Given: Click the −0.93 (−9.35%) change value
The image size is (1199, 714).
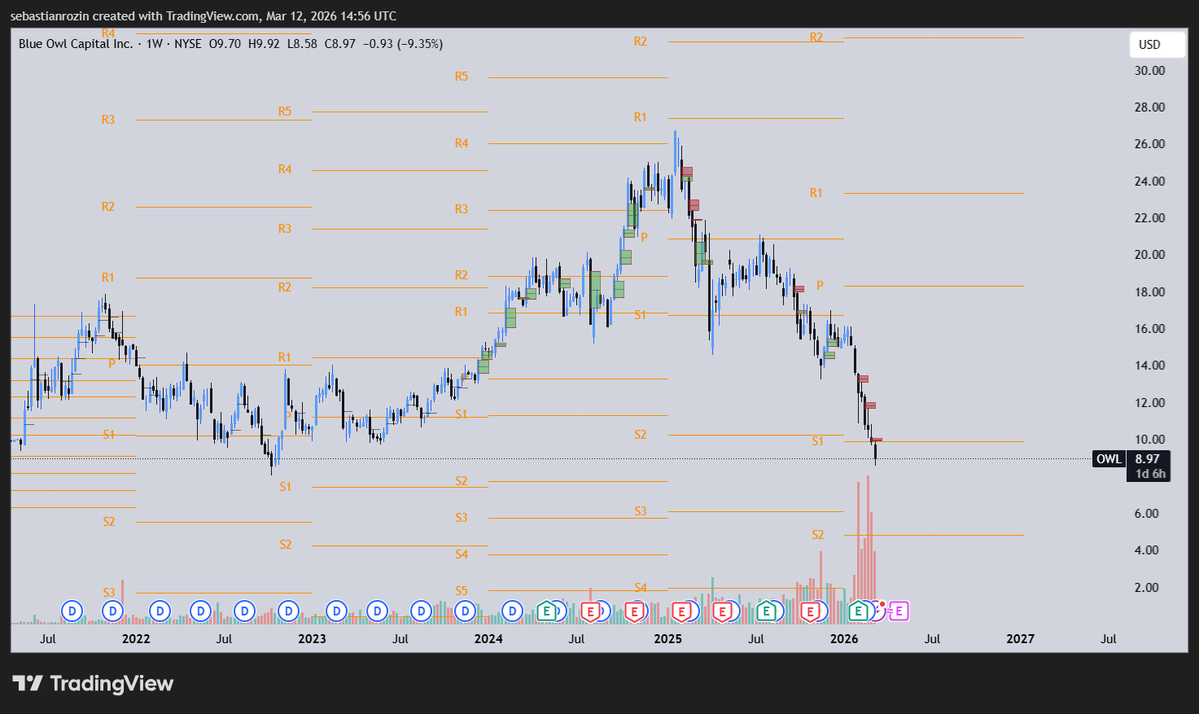Looking at the screenshot, I should [402, 44].
